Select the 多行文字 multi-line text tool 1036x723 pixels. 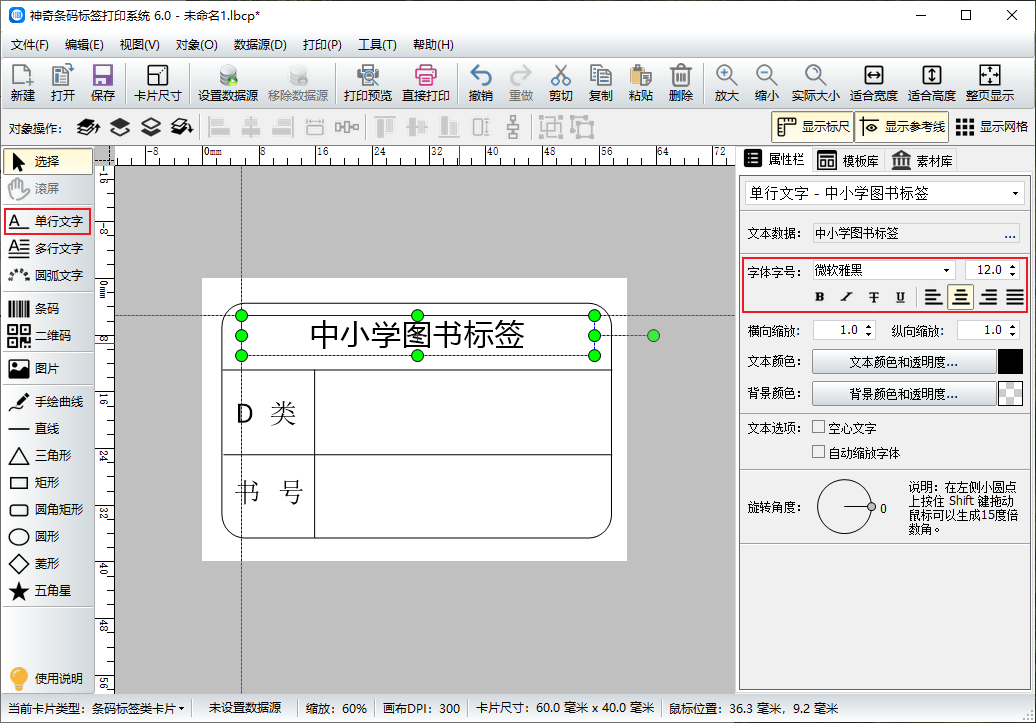coord(48,248)
